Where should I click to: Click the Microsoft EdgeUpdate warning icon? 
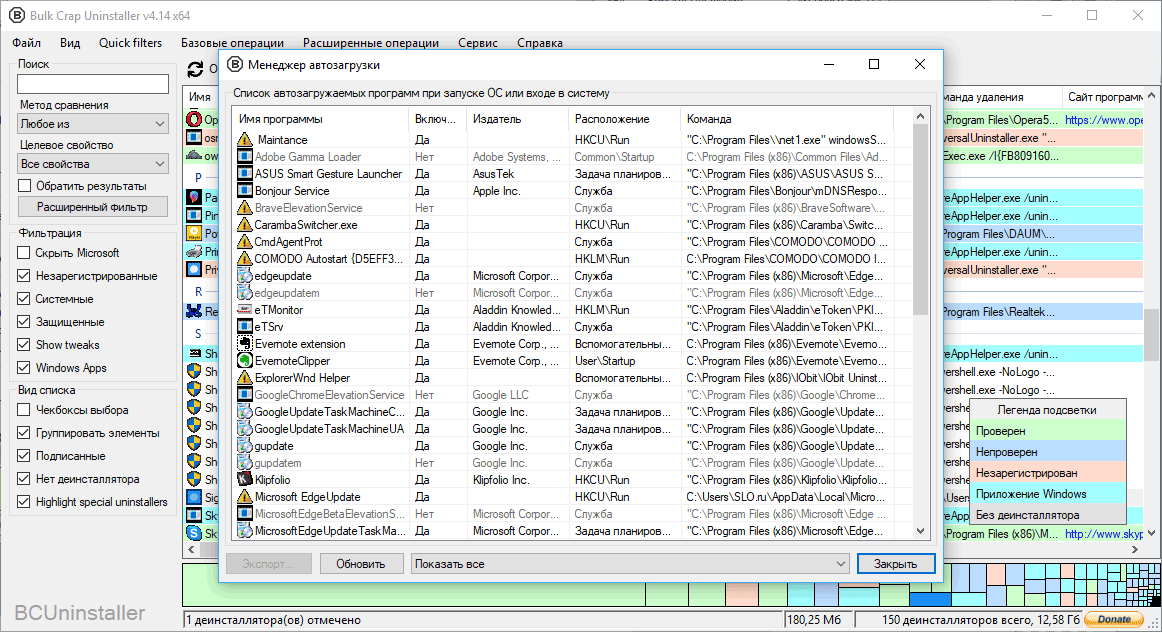[245, 497]
